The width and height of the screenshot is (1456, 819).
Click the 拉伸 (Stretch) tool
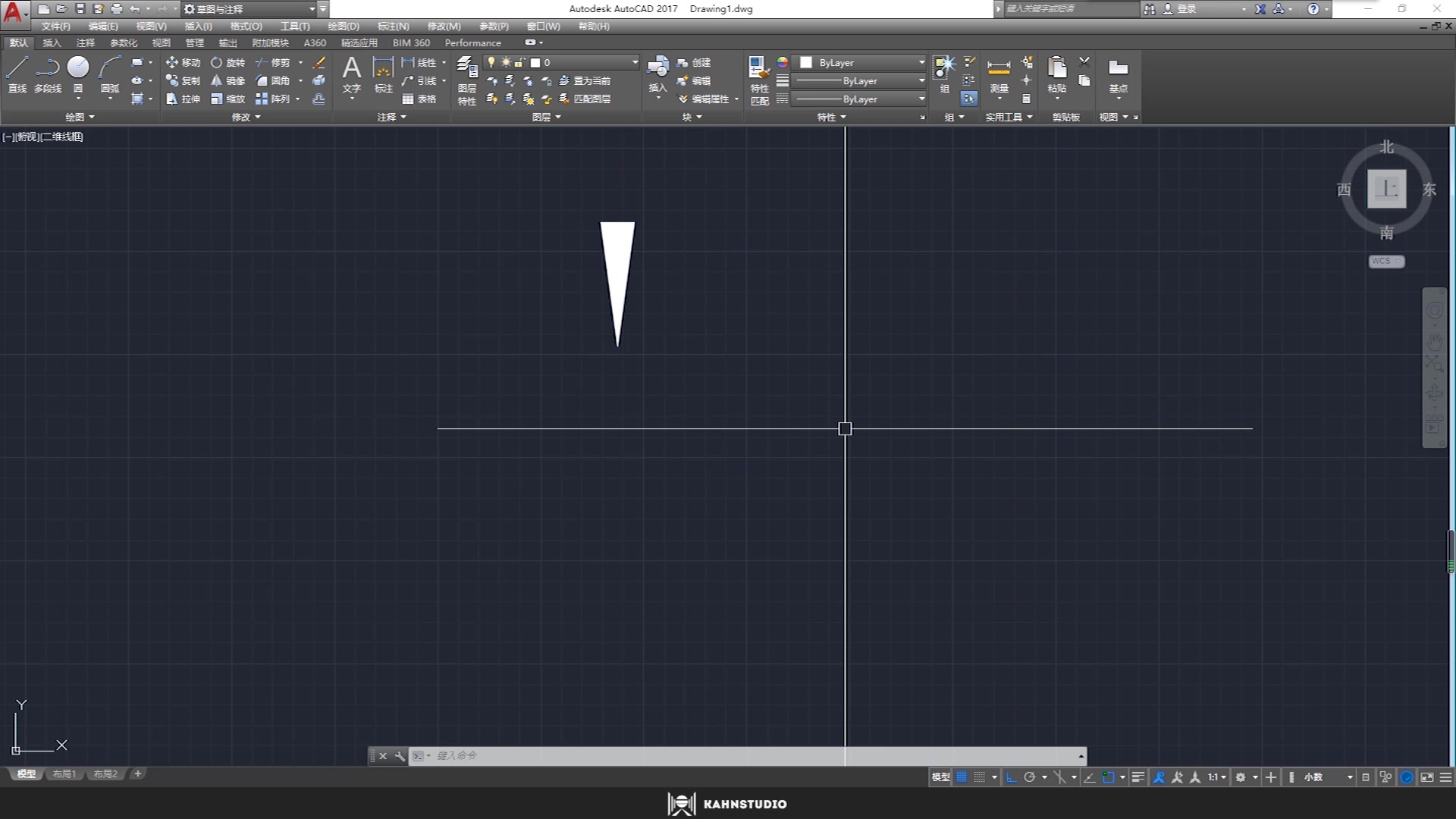point(183,99)
